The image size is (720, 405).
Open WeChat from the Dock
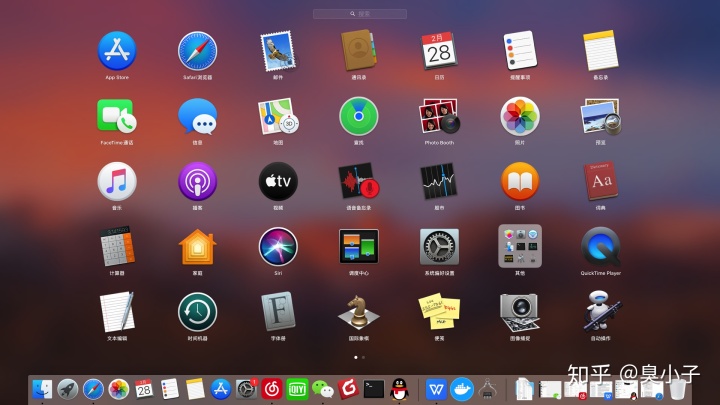[x=323, y=389]
